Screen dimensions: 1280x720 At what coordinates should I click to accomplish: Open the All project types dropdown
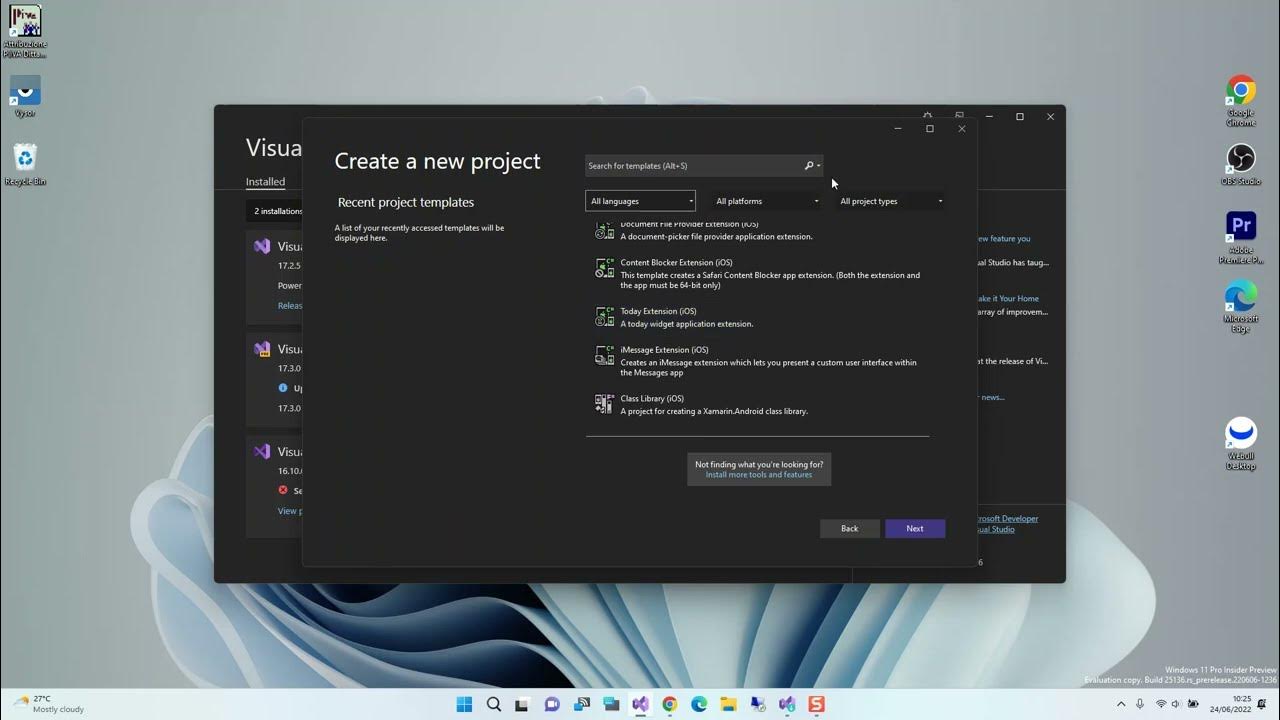click(x=891, y=201)
